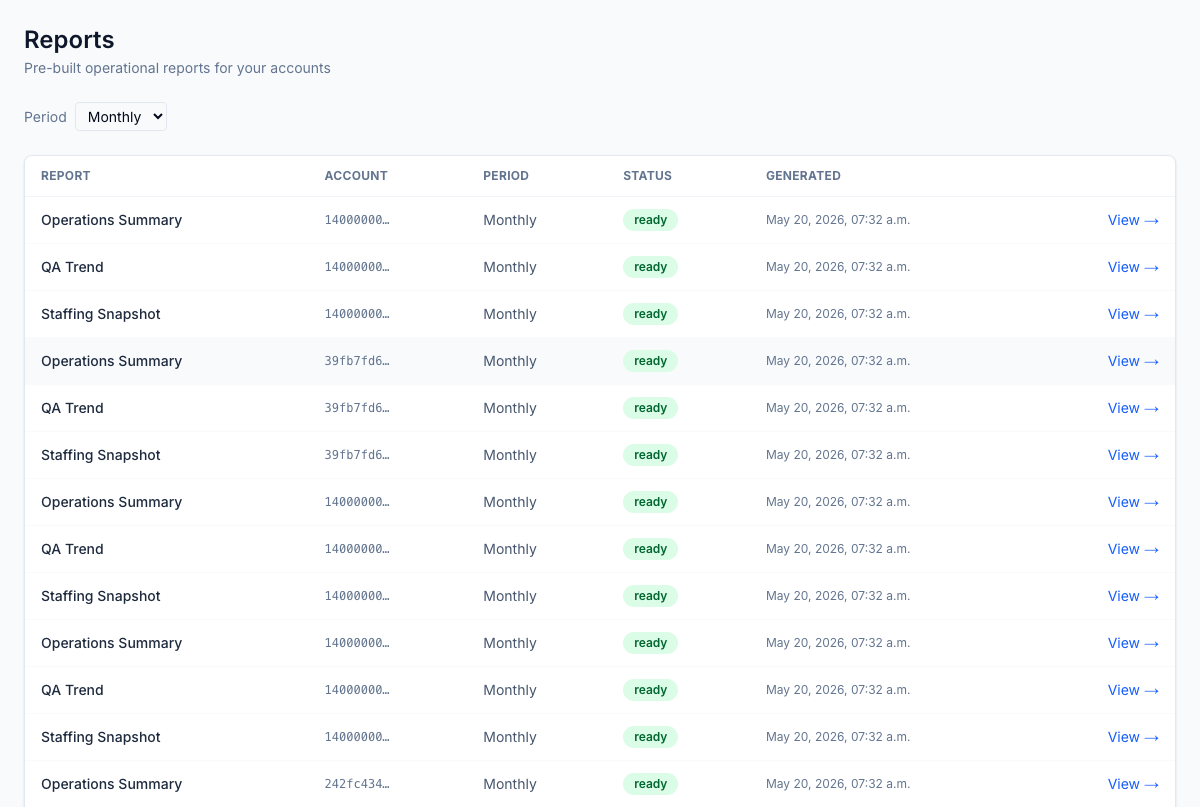Screen dimensions: 1200x807
Task: Click generated date in the 242fc434… row
Action: pos(838,784)
